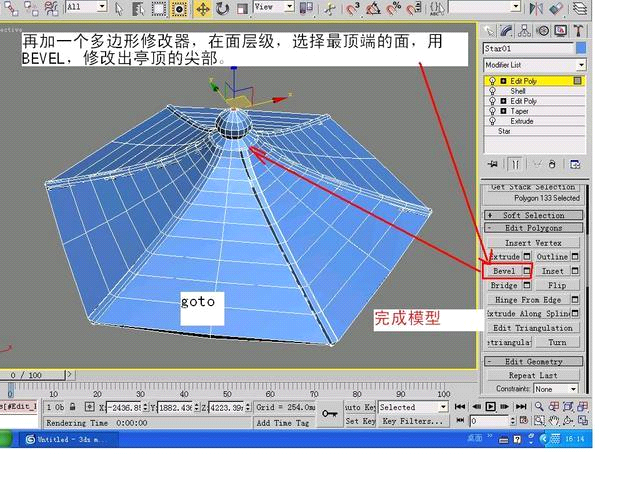640x480 pixels.
Task: Click the time slider 0 / 100
Action: pos(33,375)
